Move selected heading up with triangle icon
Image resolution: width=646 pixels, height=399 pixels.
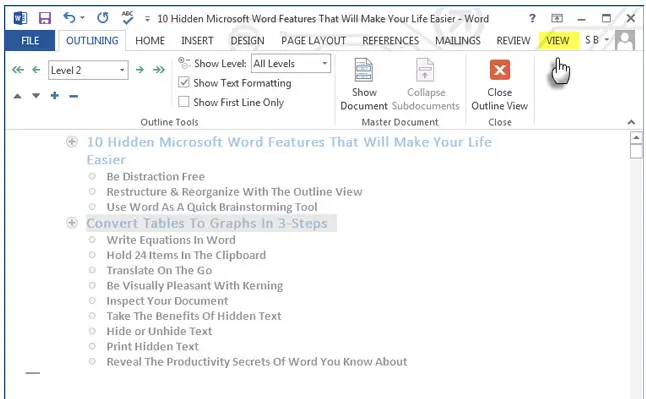[x=17, y=96]
